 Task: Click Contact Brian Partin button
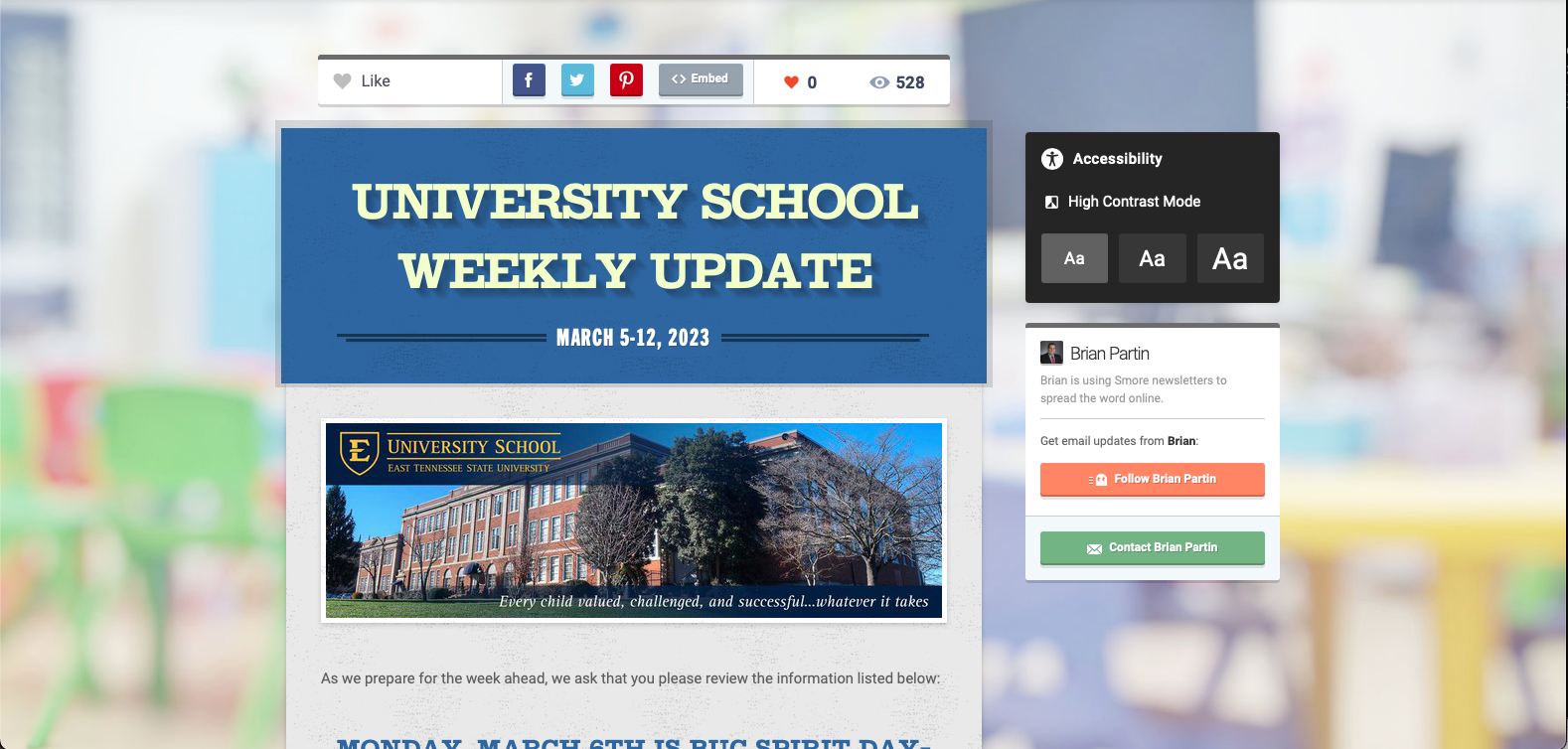[1152, 547]
